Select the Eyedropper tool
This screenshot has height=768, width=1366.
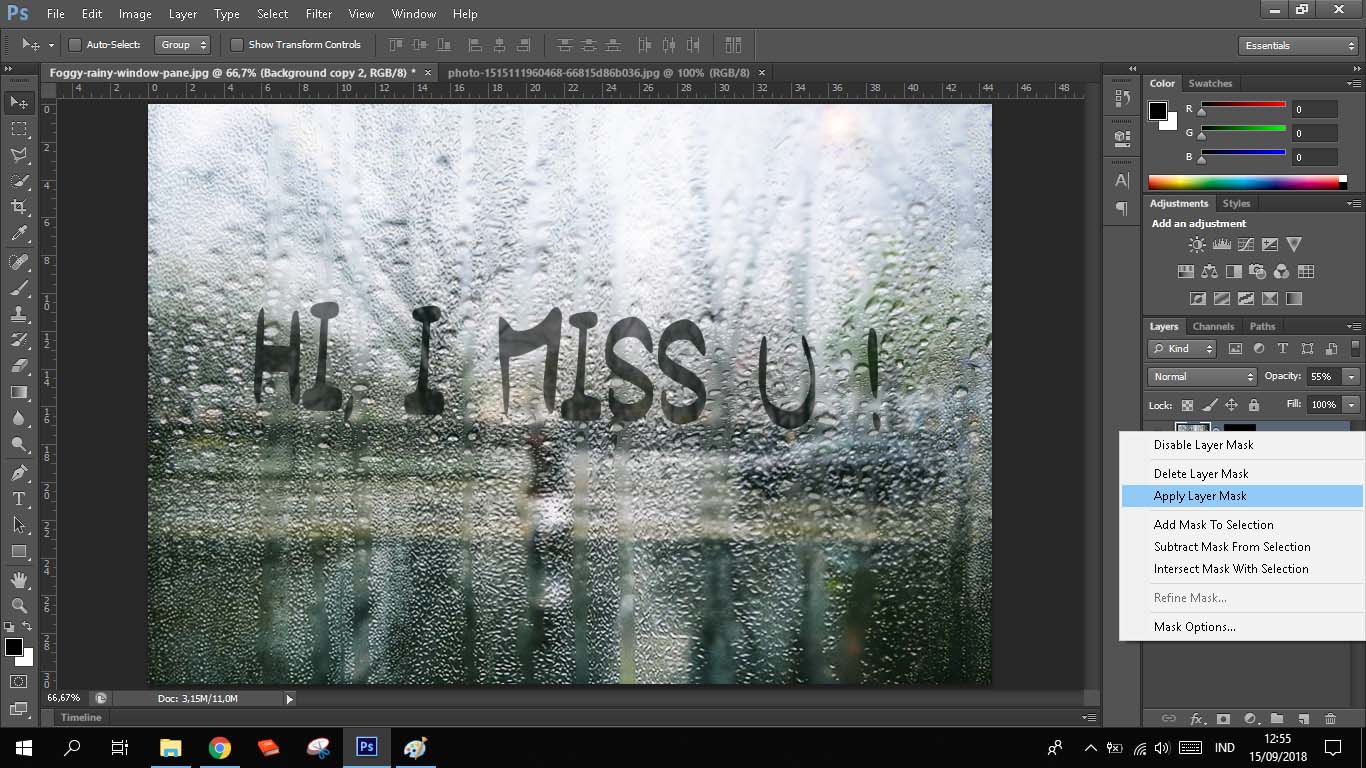coord(18,234)
